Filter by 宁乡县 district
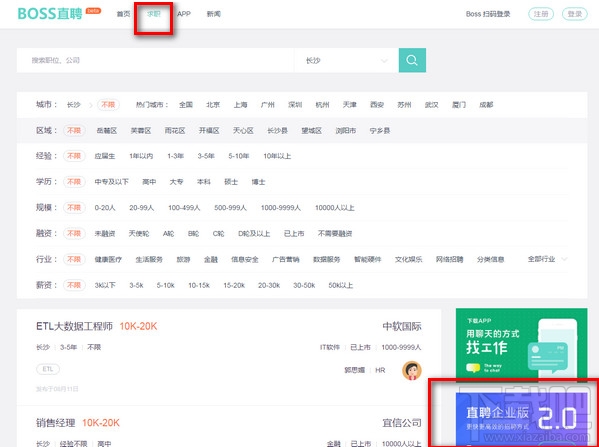 click(x=380, y=131)
